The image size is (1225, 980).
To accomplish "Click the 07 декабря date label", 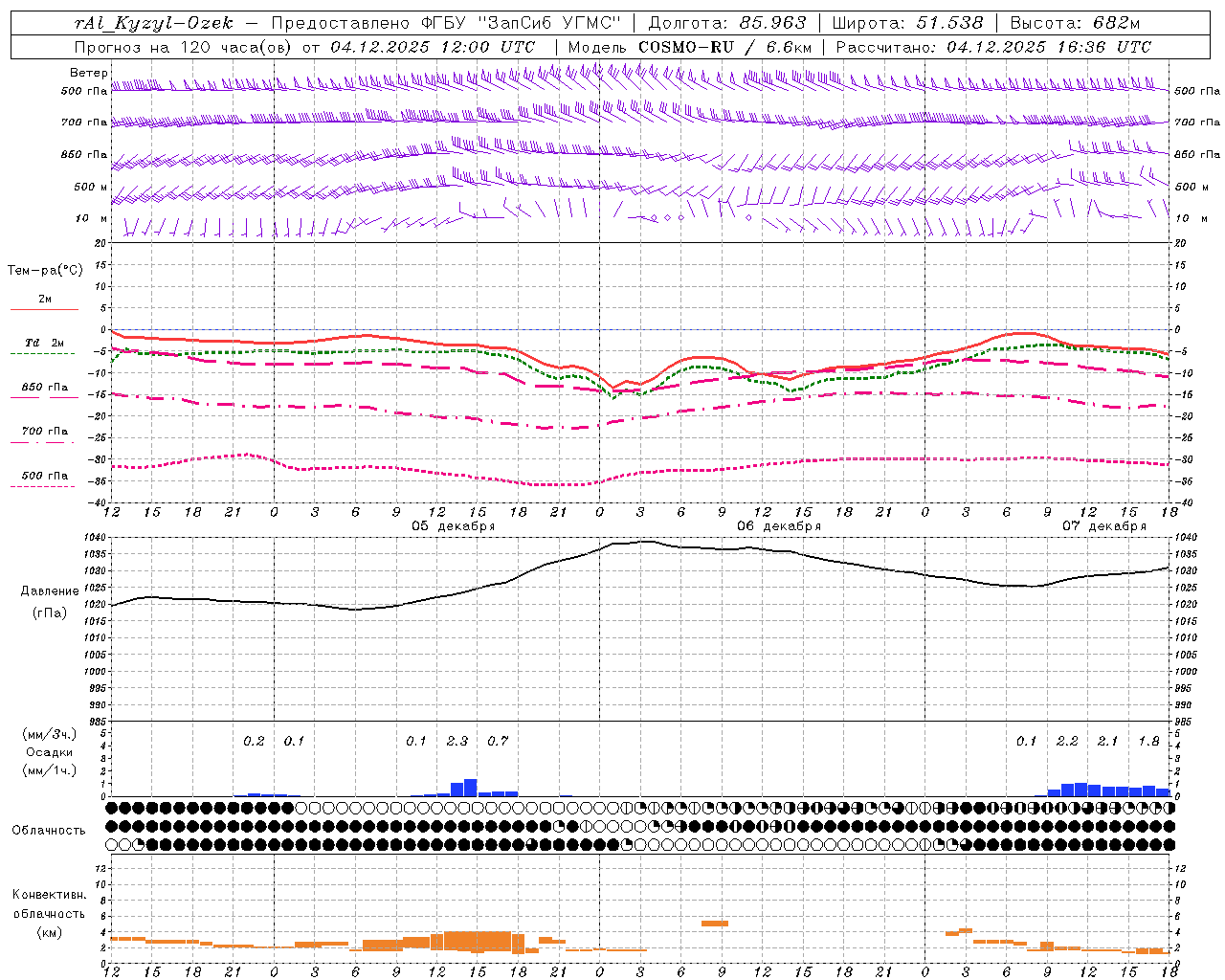I will 1104,526.
